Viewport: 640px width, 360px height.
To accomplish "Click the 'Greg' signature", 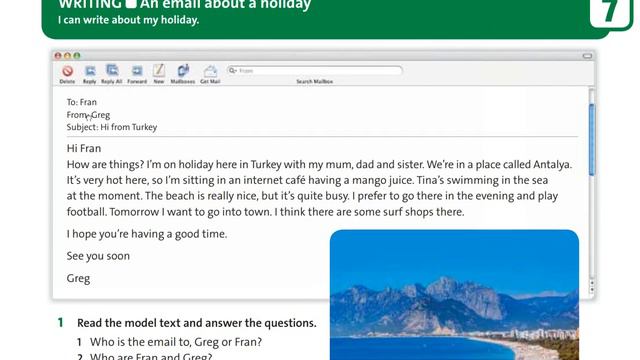I will point(78,279).
